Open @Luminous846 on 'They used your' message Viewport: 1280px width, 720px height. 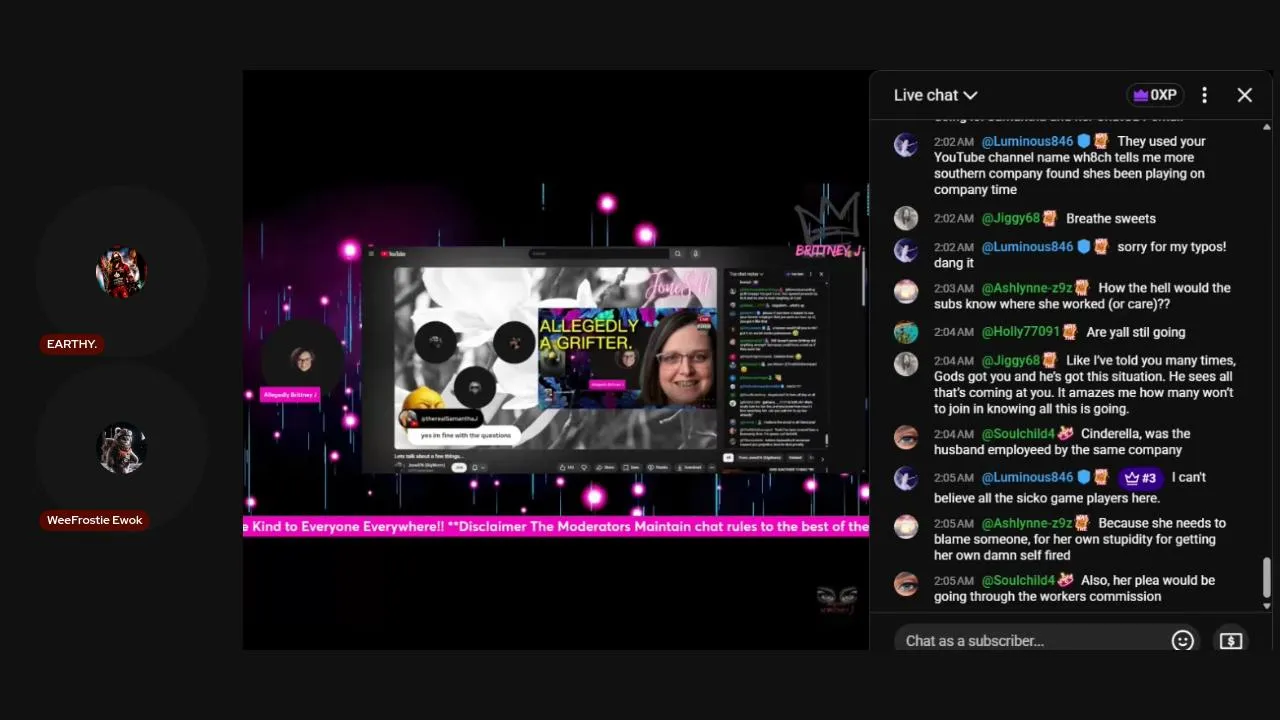click(x=1027, y=141)
